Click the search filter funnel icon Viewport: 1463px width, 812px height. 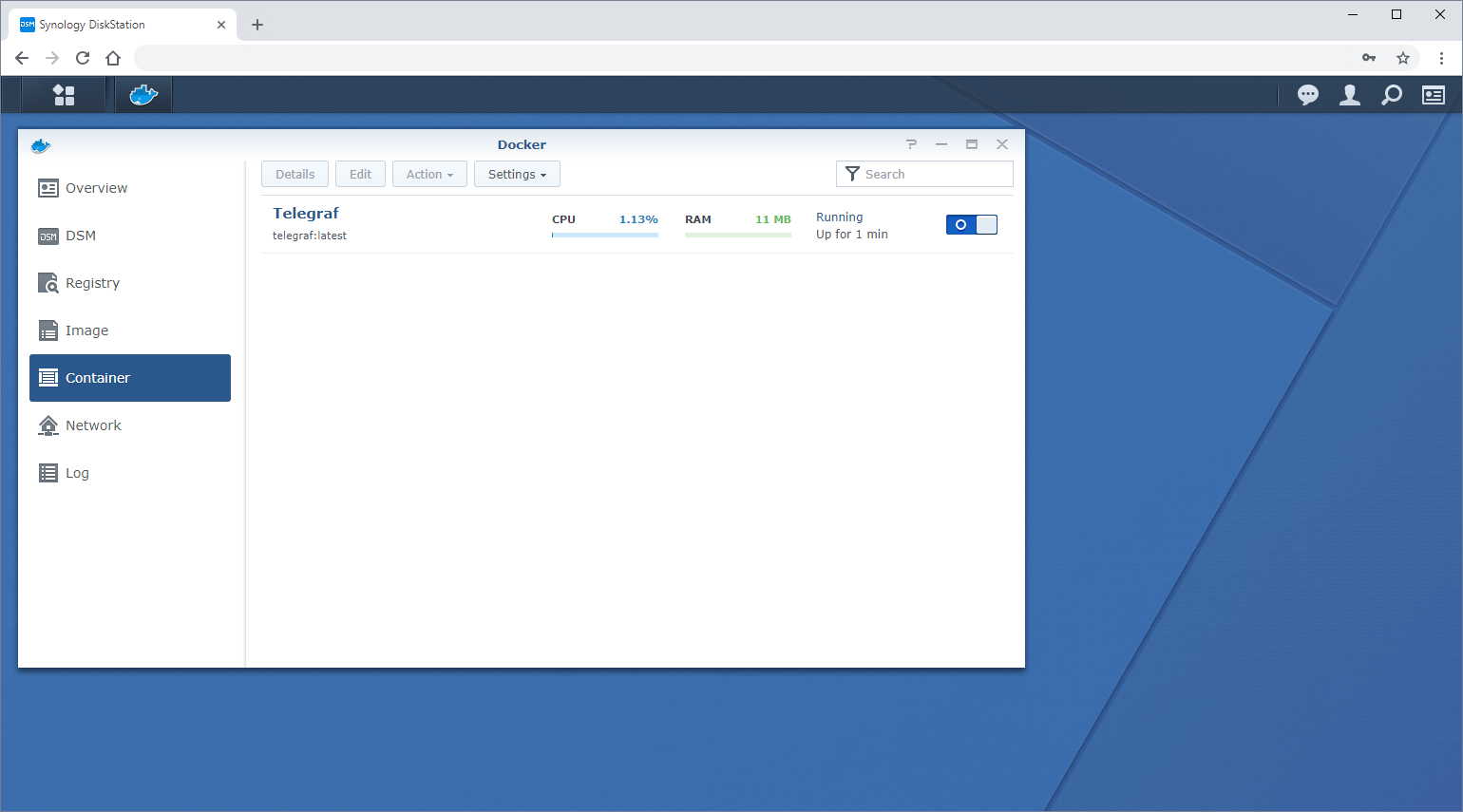pyautogui.click(x=852, y=174)
